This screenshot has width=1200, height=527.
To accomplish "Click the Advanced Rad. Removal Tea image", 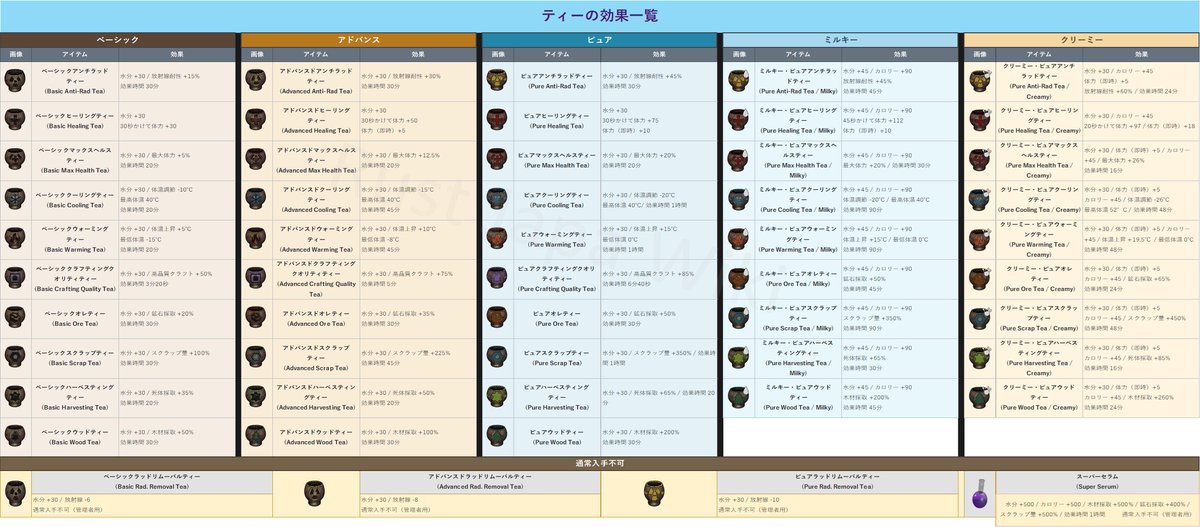I will point(315,493).
